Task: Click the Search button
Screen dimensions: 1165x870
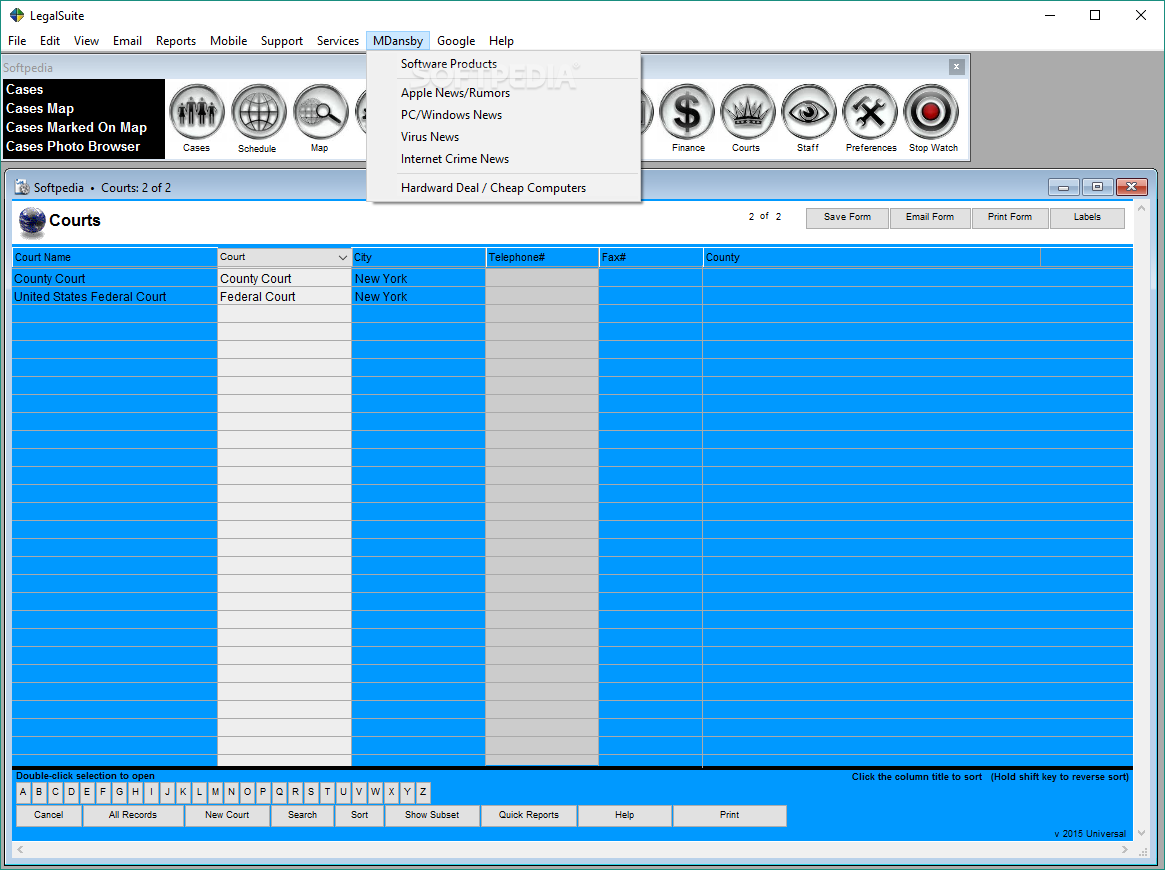Action: (302, 815)
